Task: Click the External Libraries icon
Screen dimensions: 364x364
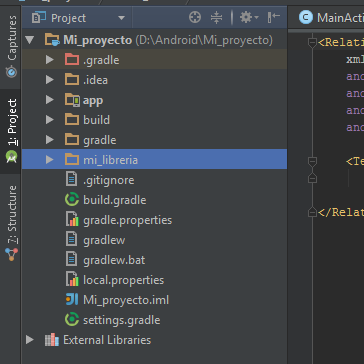Action: (x=52, y=340)
